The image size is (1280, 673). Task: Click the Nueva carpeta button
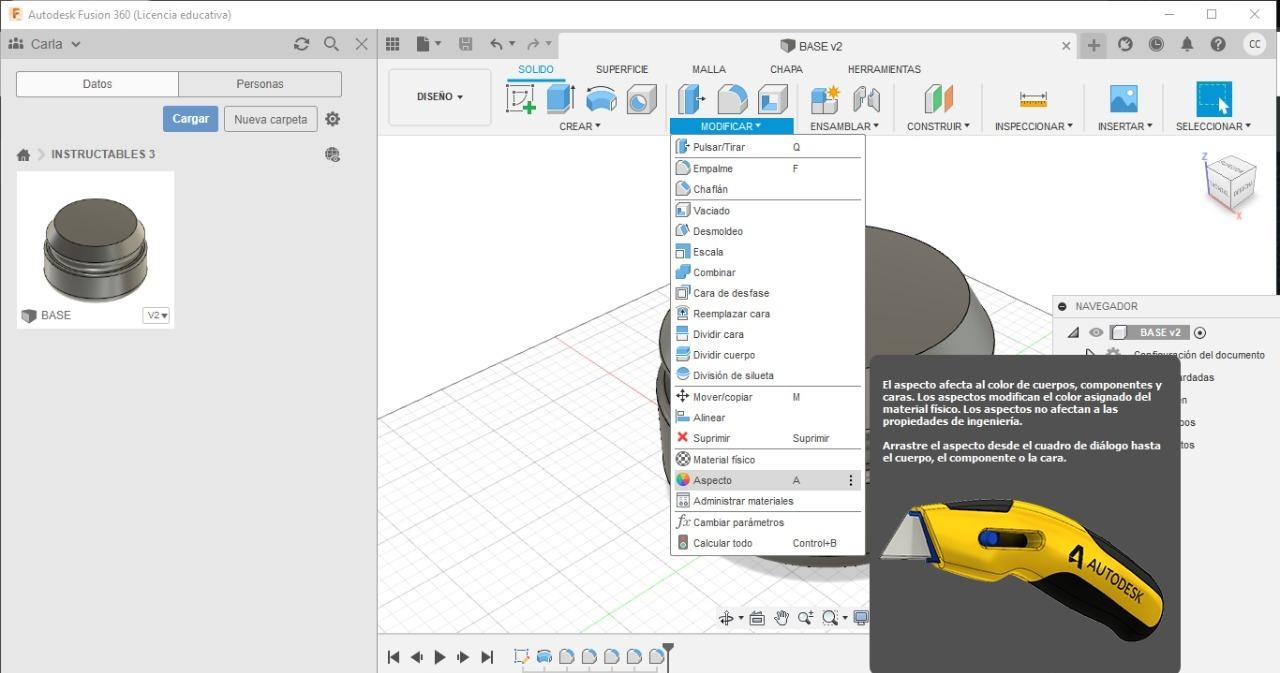[270, 119]
